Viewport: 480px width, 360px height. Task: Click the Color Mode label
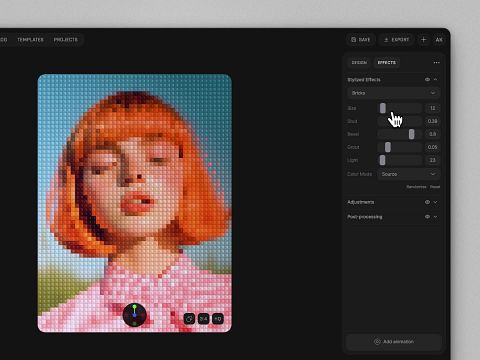click(359, 174)
